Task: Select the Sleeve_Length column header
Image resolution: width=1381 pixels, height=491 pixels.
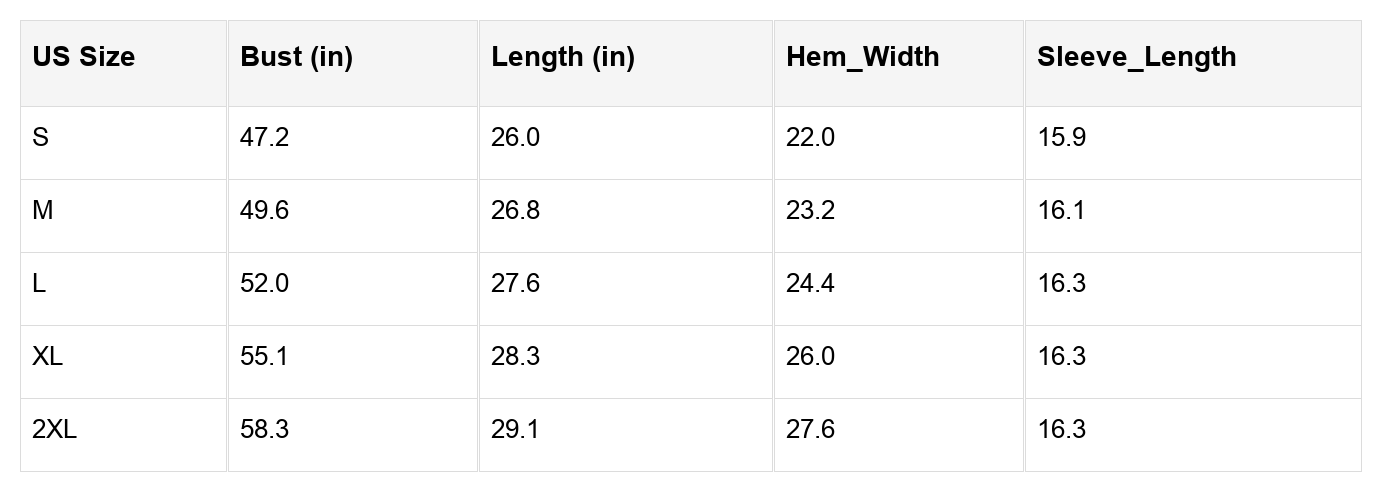Action: 1136,57
